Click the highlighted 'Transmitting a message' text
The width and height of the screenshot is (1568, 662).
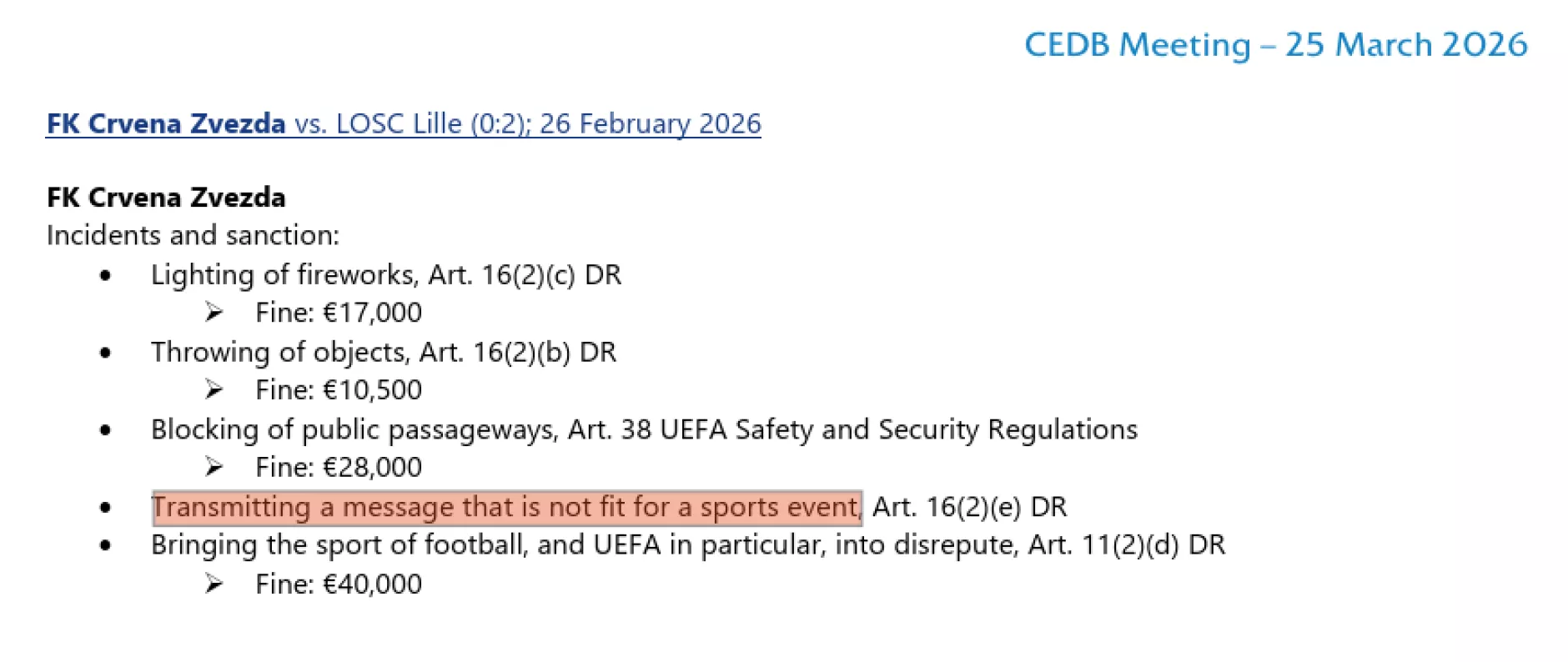tap(505, 507)
